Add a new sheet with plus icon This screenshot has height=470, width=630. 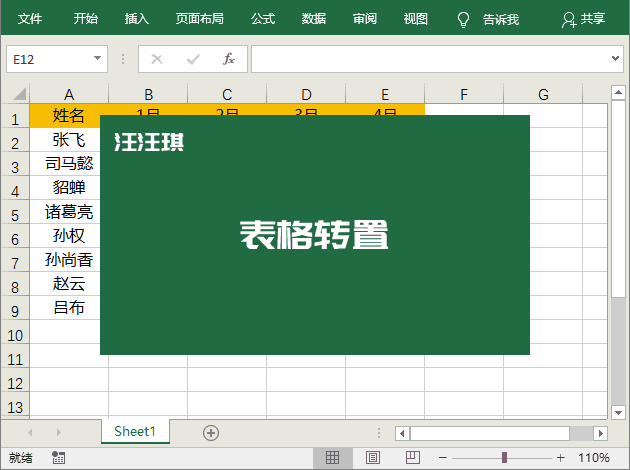[211, 433]
